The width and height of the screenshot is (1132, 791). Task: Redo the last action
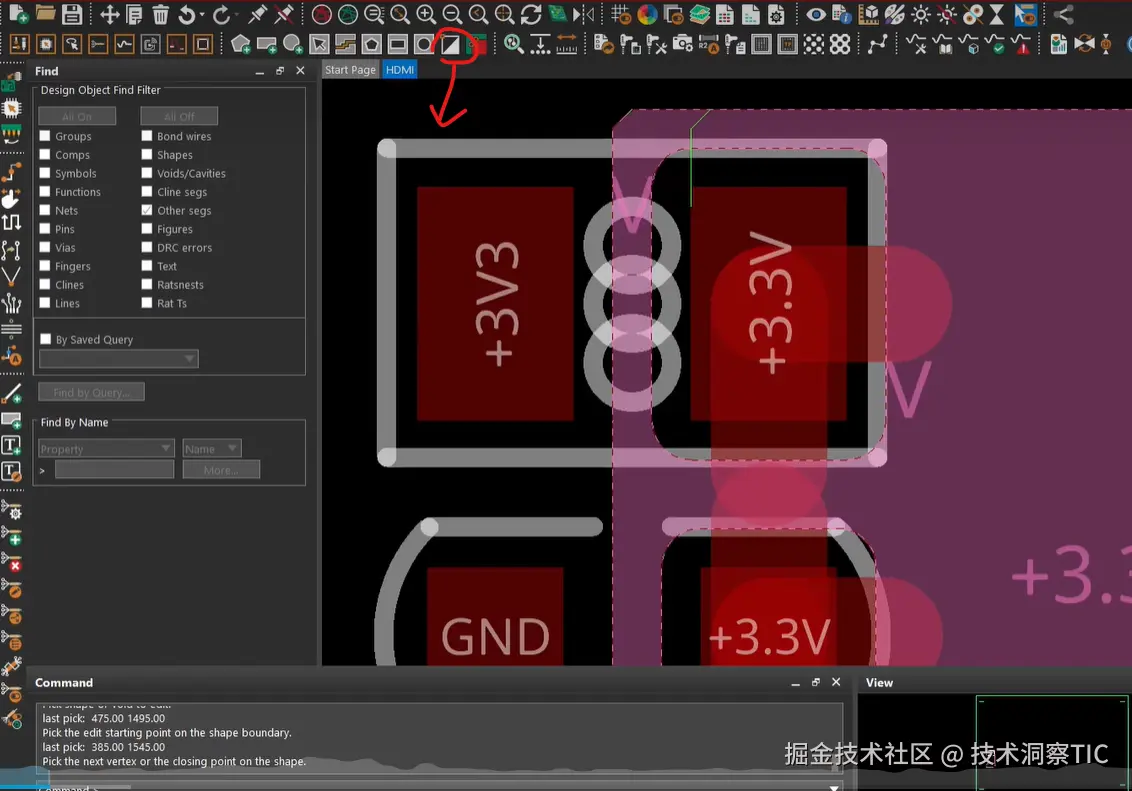pyautogui.click(x=221, y=14)
